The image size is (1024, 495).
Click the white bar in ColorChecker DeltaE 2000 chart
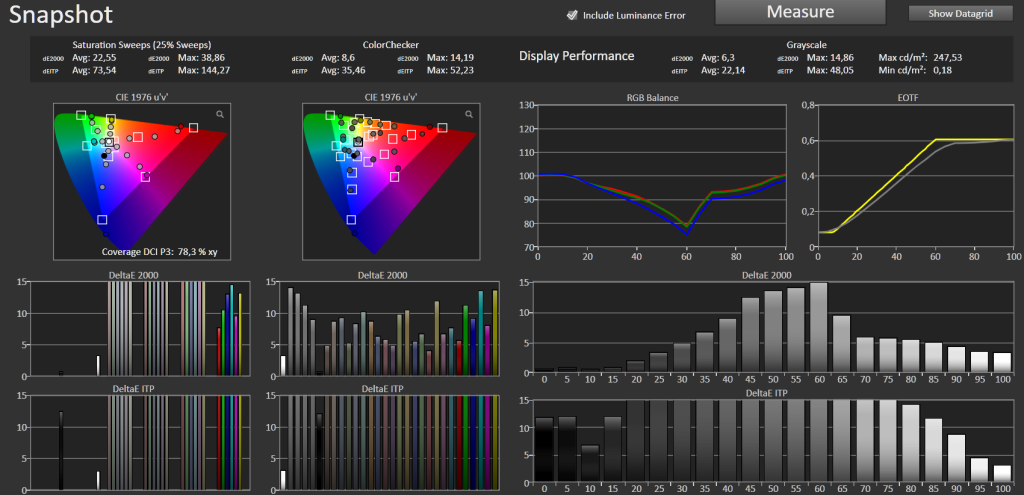(283, 365)
